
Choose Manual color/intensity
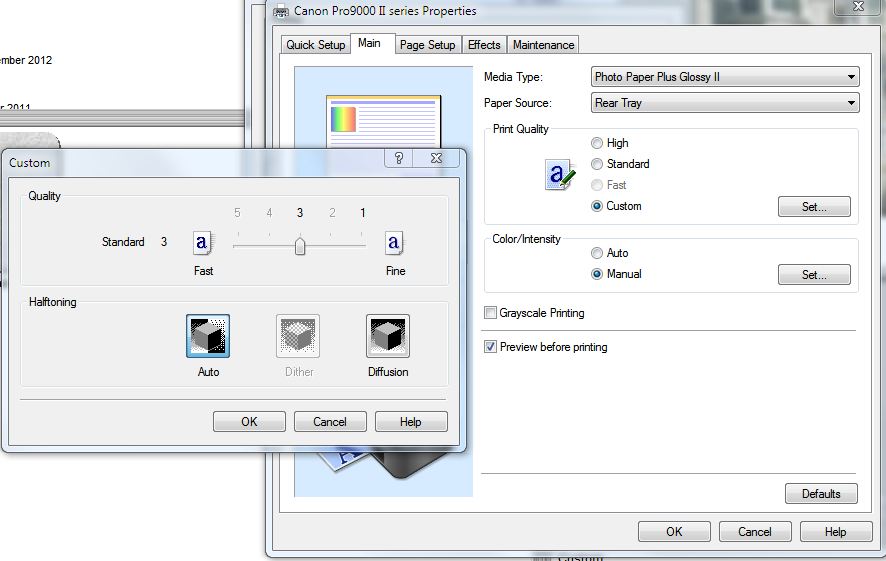click(597, 274)
